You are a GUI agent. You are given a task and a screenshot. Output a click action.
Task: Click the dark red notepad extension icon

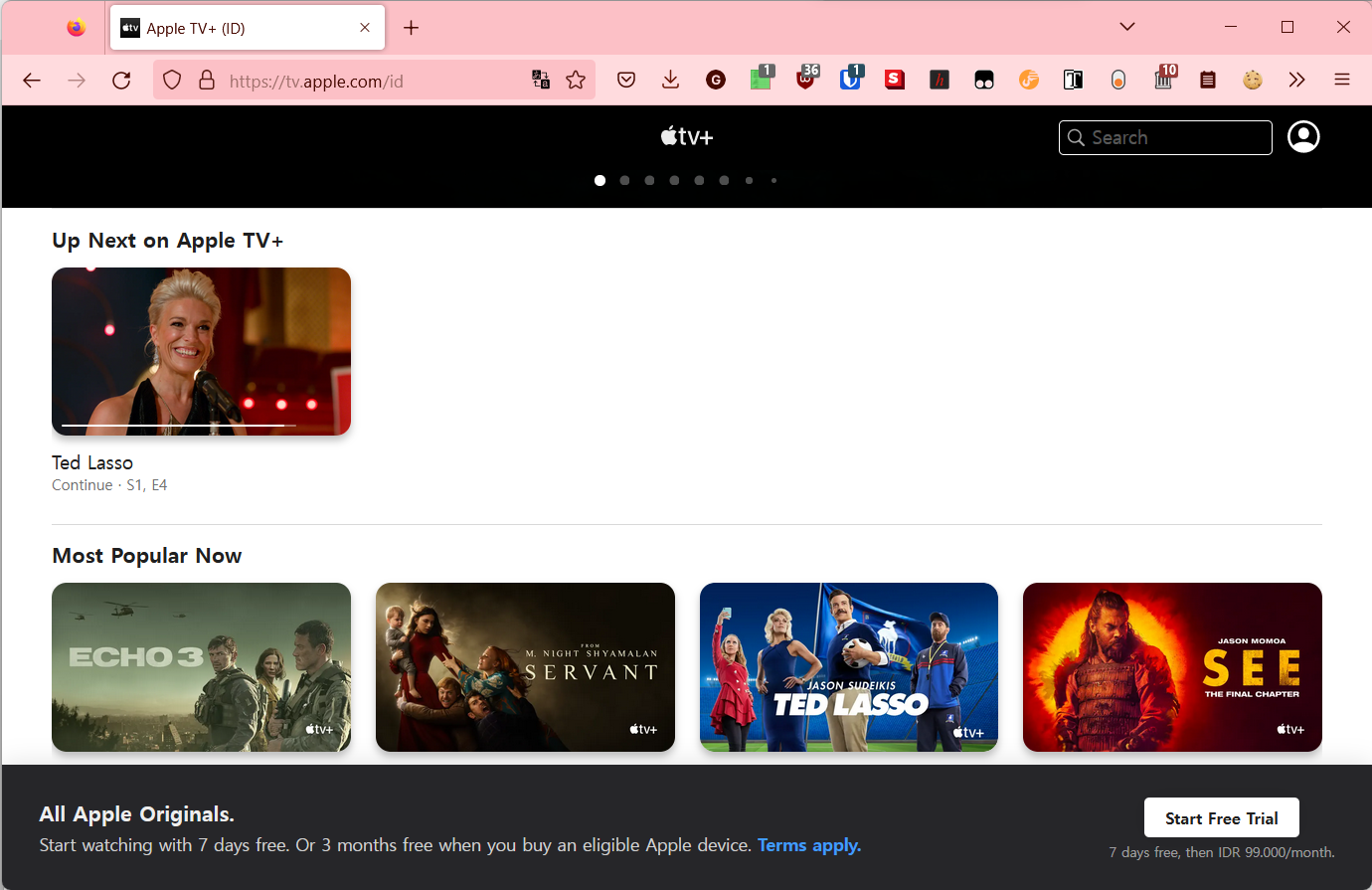point(1208,81)
